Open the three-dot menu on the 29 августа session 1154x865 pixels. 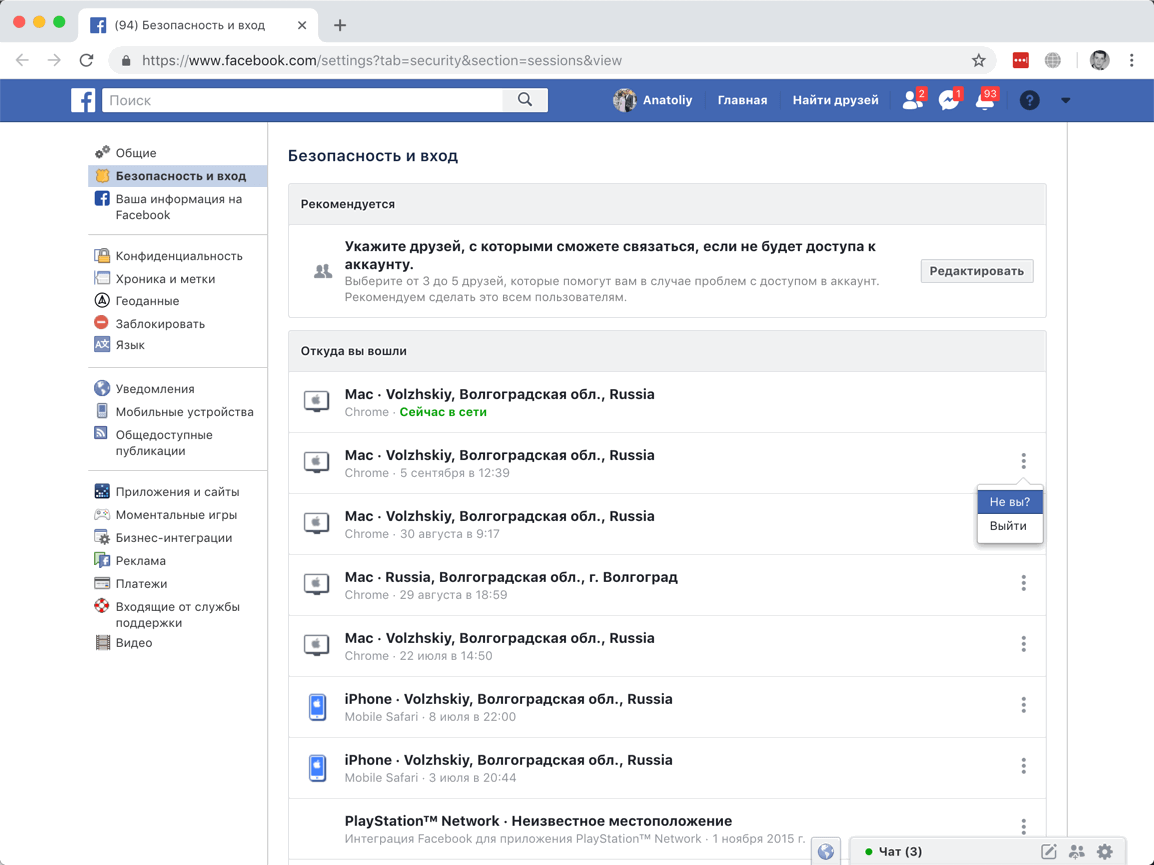[x=1023, y=583]
